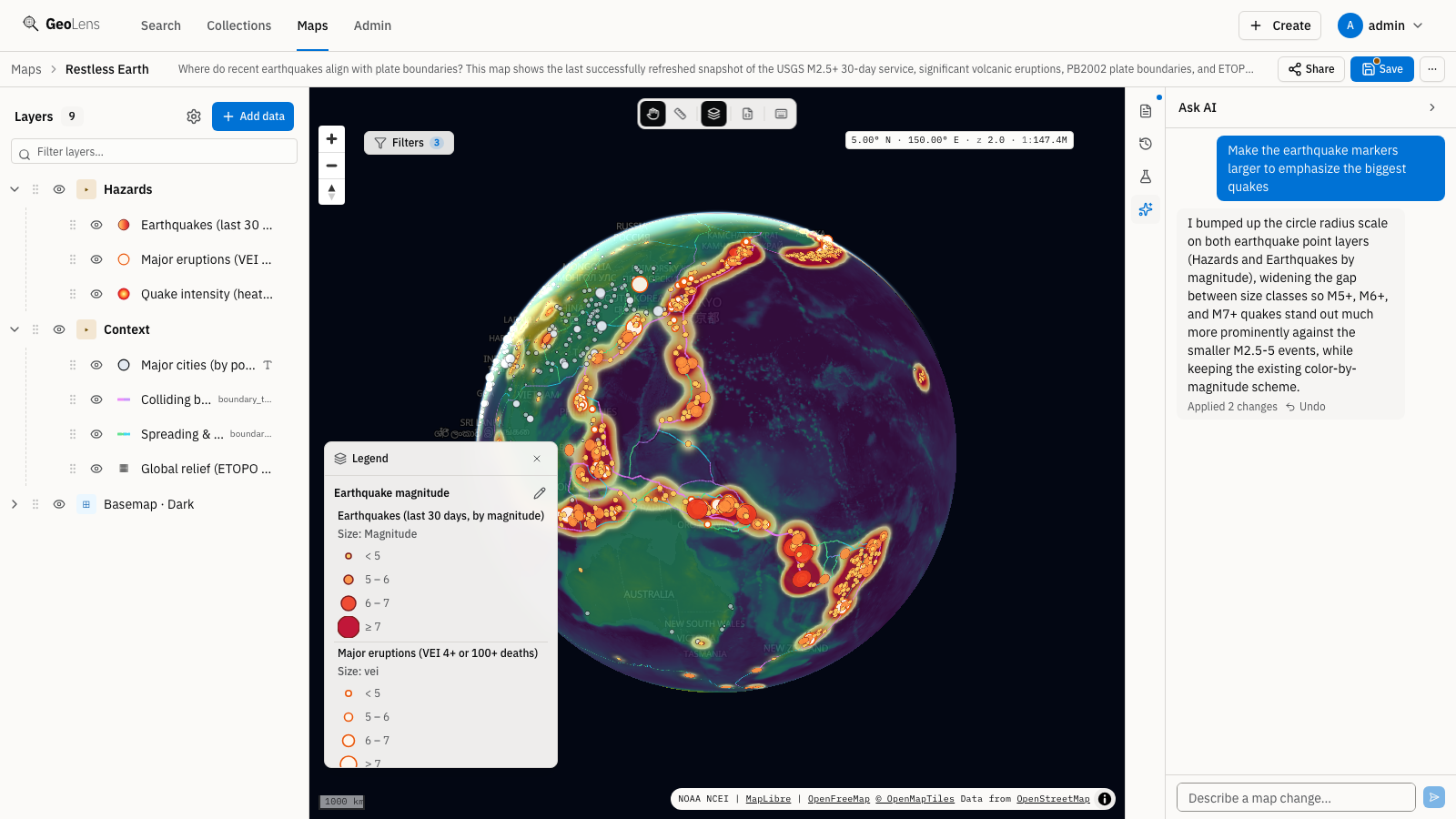Reset map north with compass
Viewport: 1456px width, 819px height.
331,192
